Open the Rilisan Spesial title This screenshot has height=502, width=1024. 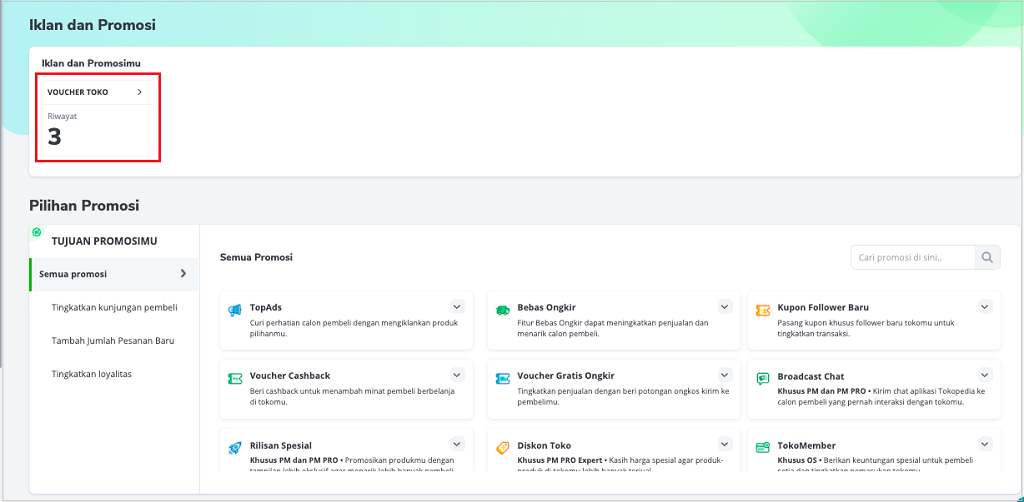point(281,445)
